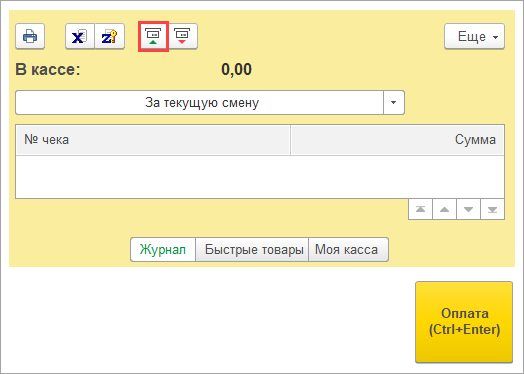Jump to last receipt in list
Image resolution: width=524 pixels, height=374 pixels.
(x=492, y=210)
